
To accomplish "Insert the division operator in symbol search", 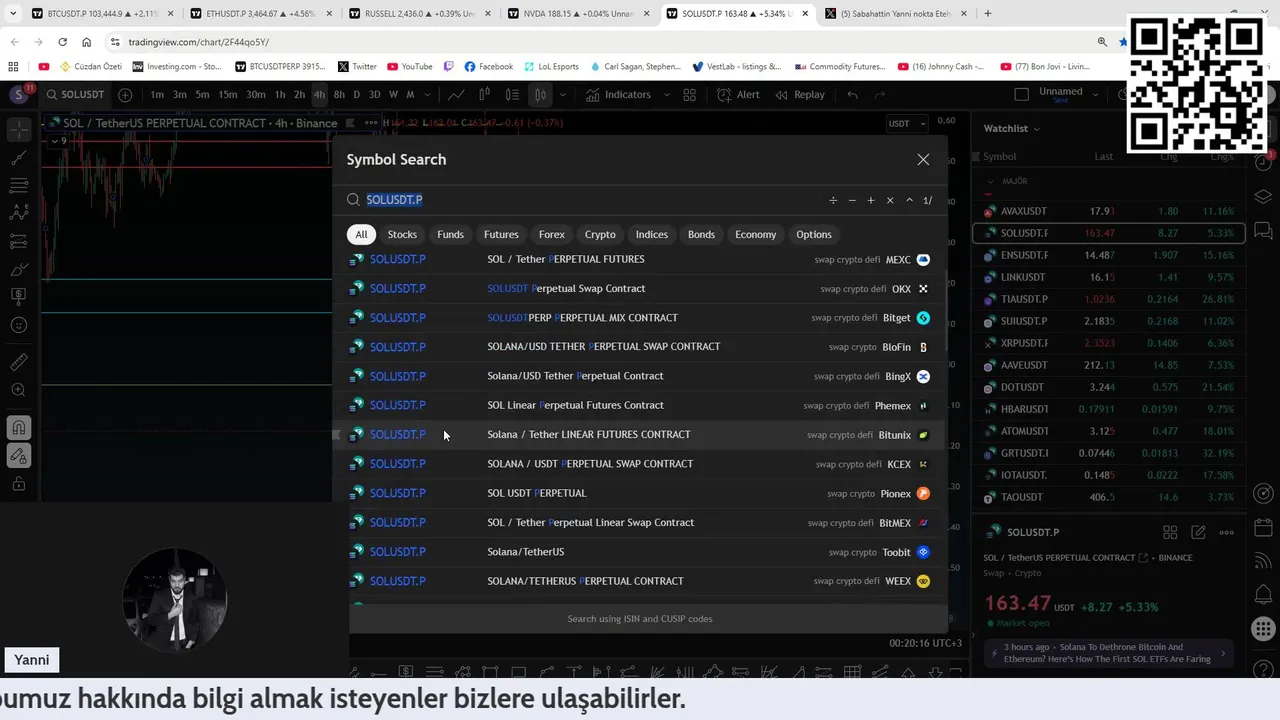I will point(833,200).
